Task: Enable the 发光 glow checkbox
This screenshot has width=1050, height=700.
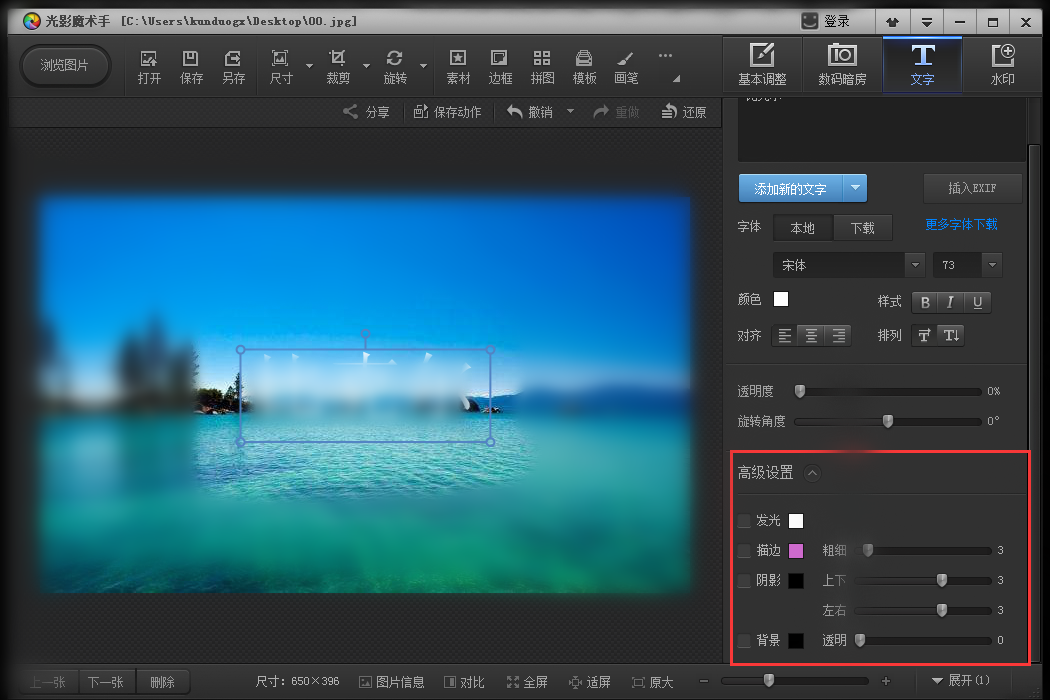Action: click(744, 520)
